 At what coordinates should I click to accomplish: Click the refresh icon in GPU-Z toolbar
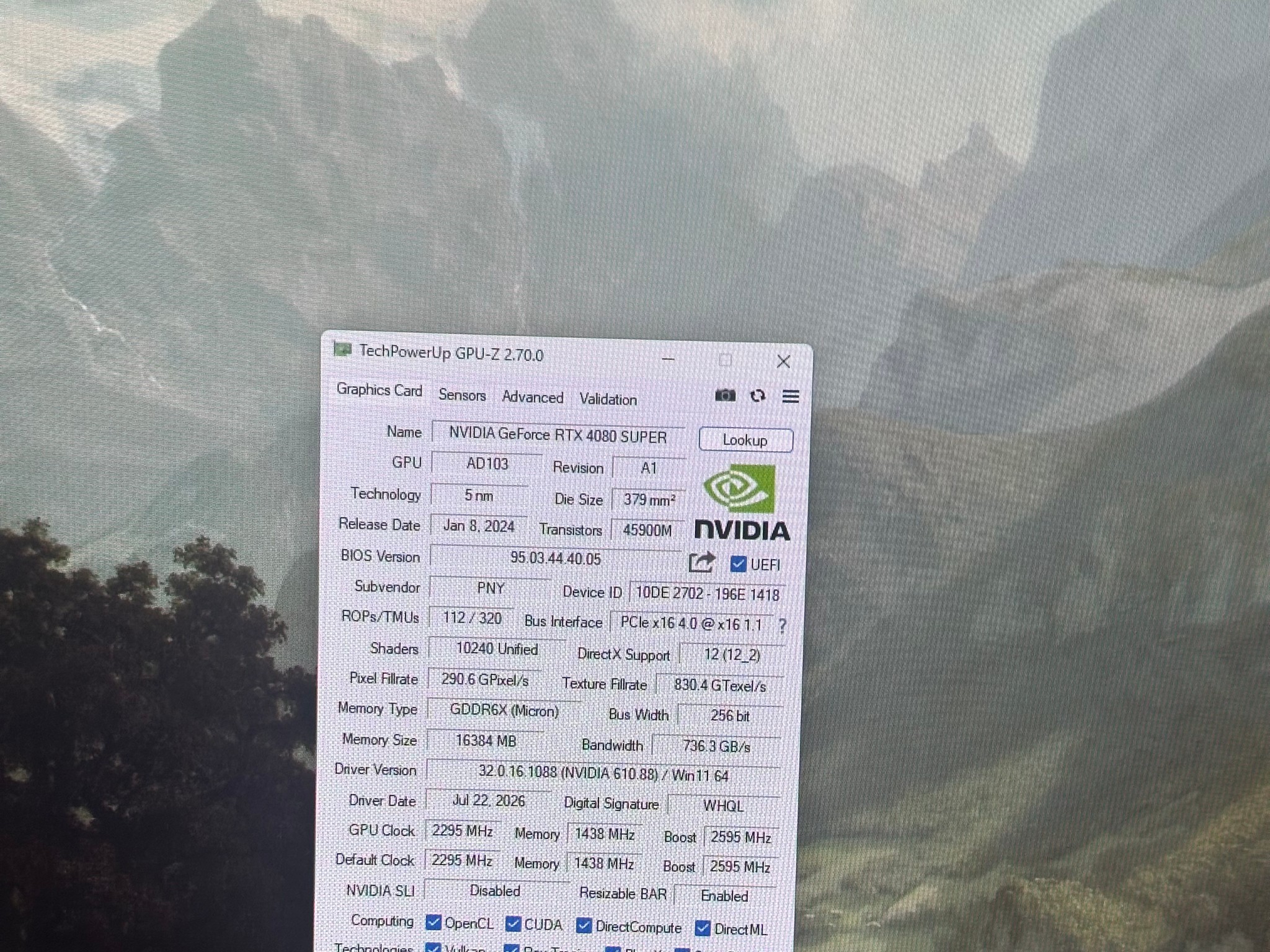coord(758,396)
